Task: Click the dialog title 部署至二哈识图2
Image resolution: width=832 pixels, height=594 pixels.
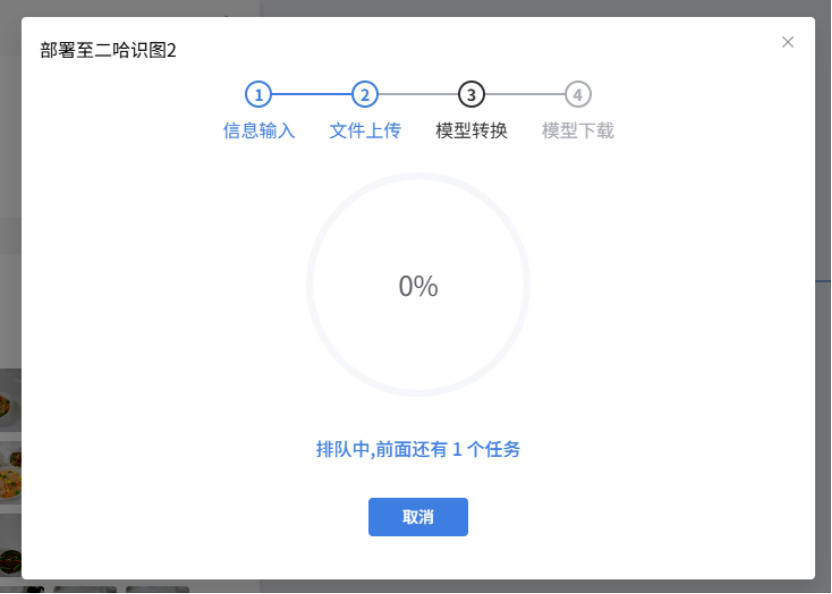Action: pos(108,50)
